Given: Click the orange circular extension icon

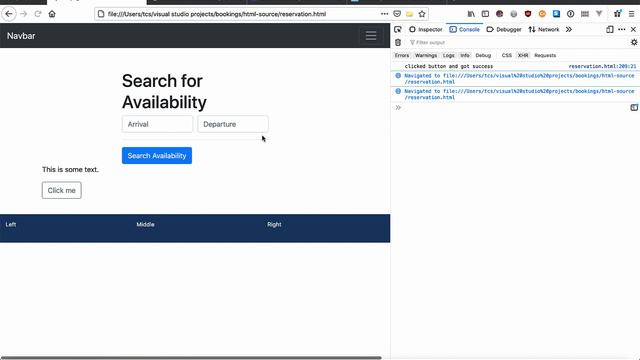Looking at the screenshot, I should [x=542, y=14].
